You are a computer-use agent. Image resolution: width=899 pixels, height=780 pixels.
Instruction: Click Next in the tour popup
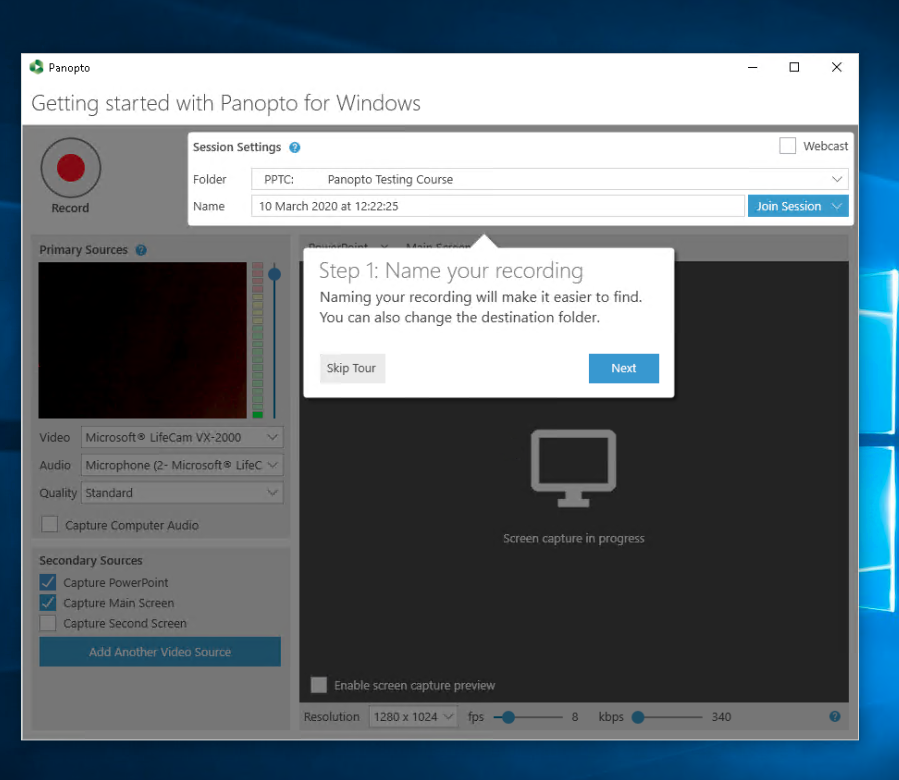point(624,368)
